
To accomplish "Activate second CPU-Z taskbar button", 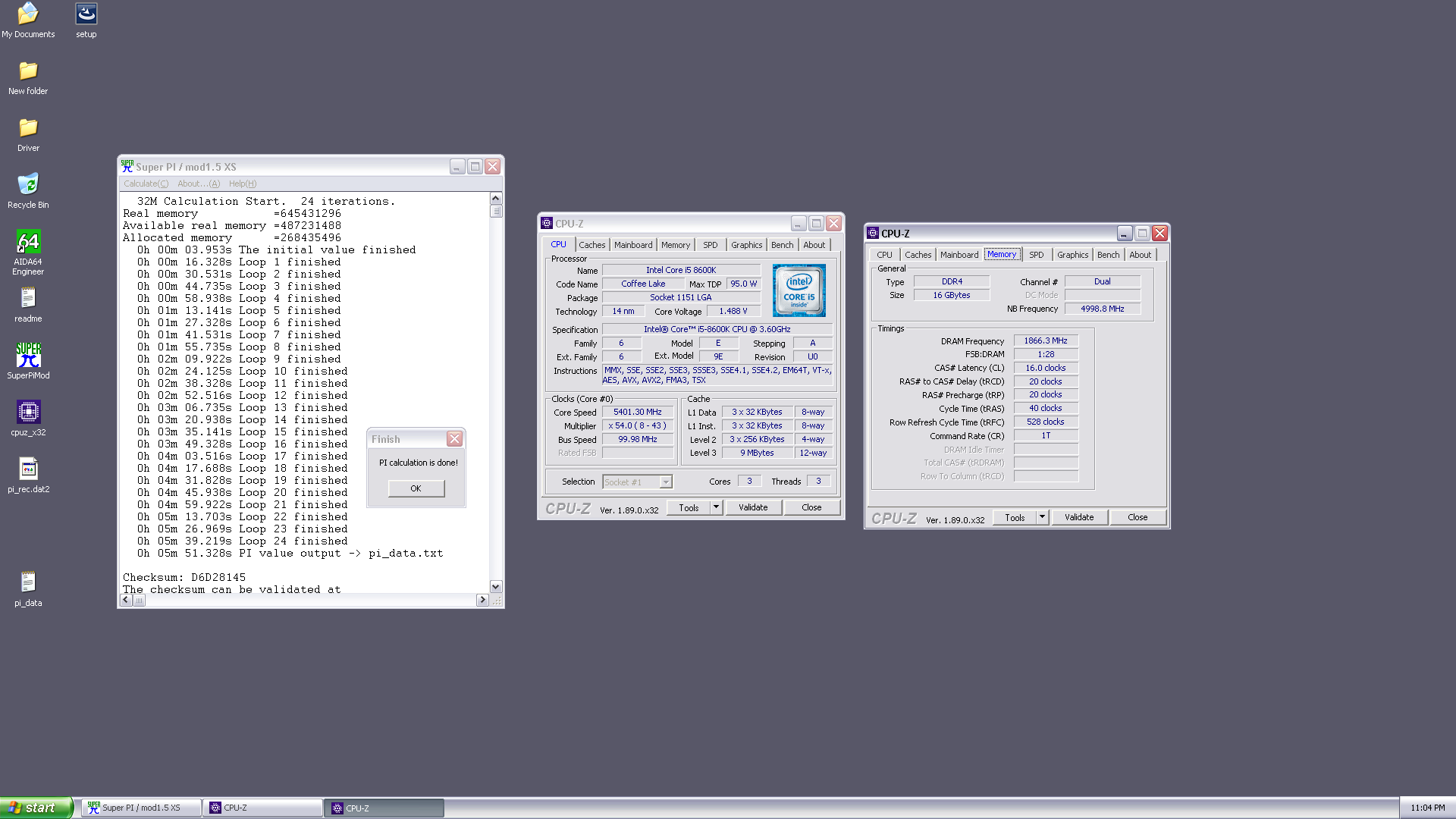I will [x=384, y=808].
